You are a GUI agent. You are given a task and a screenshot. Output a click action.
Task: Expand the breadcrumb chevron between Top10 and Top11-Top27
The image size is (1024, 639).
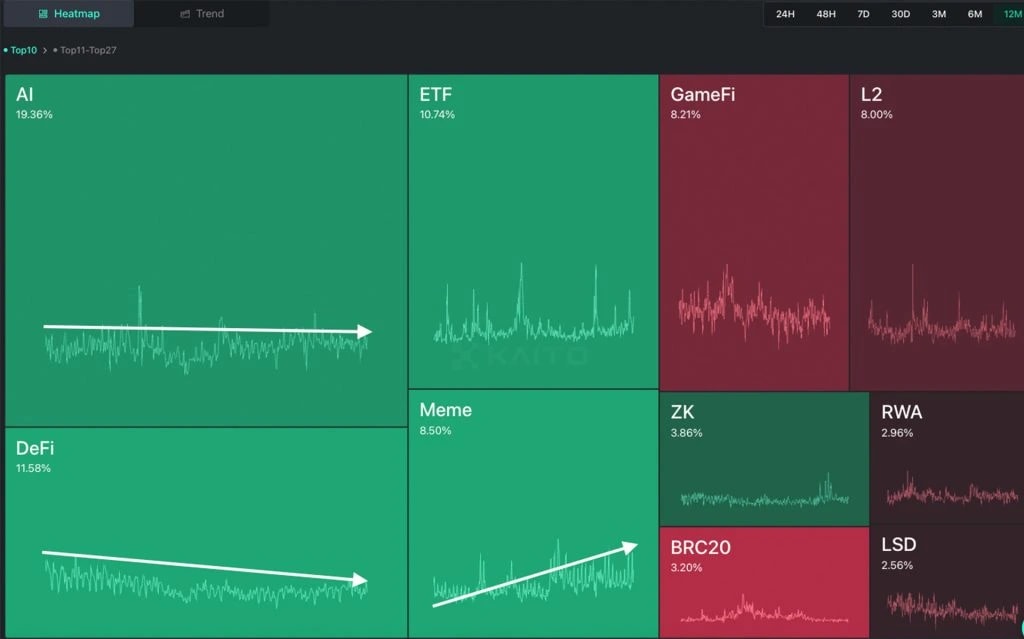(44, 48)
